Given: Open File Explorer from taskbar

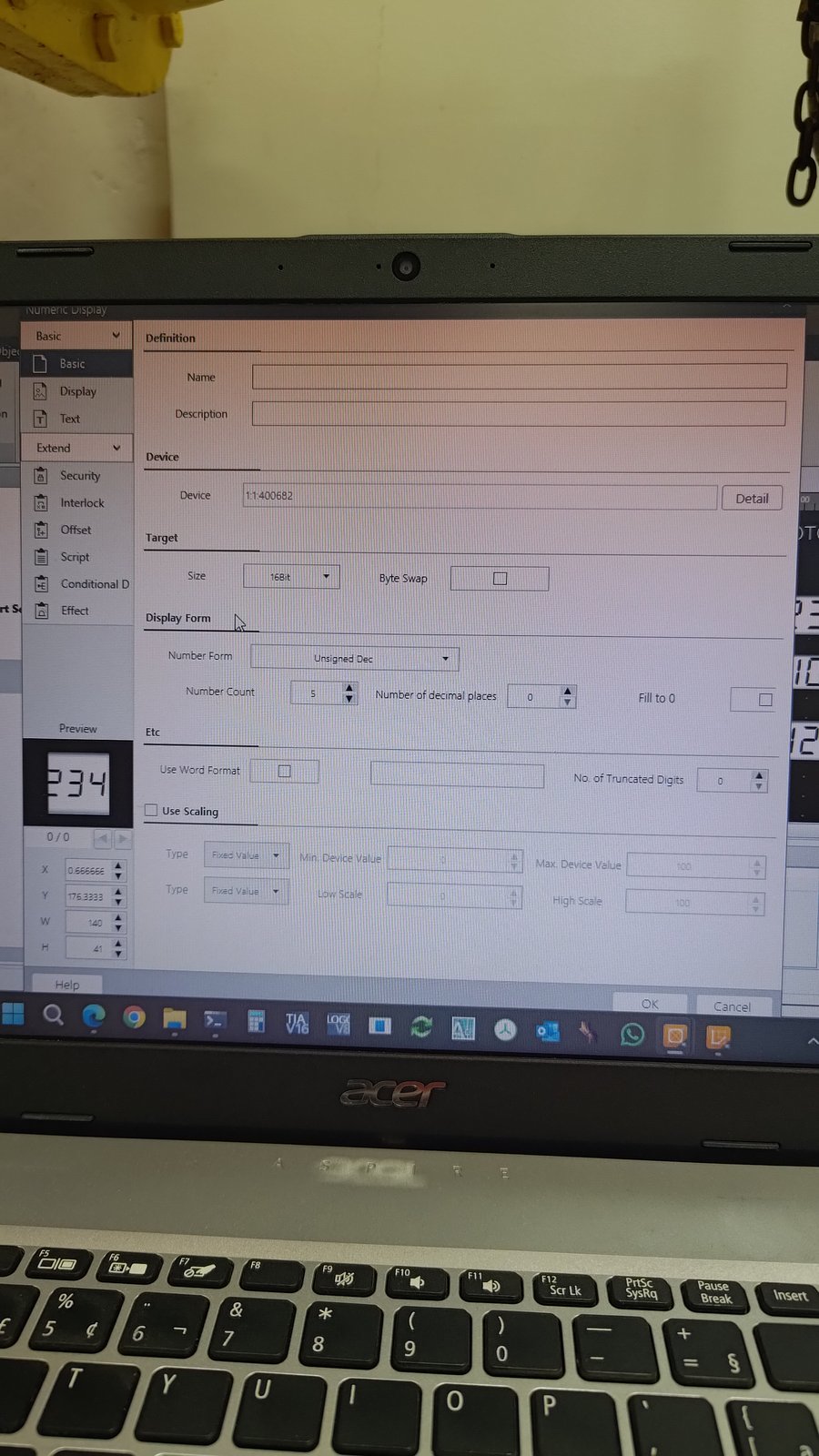Looking at the screenshot, I should (174, 1019).
